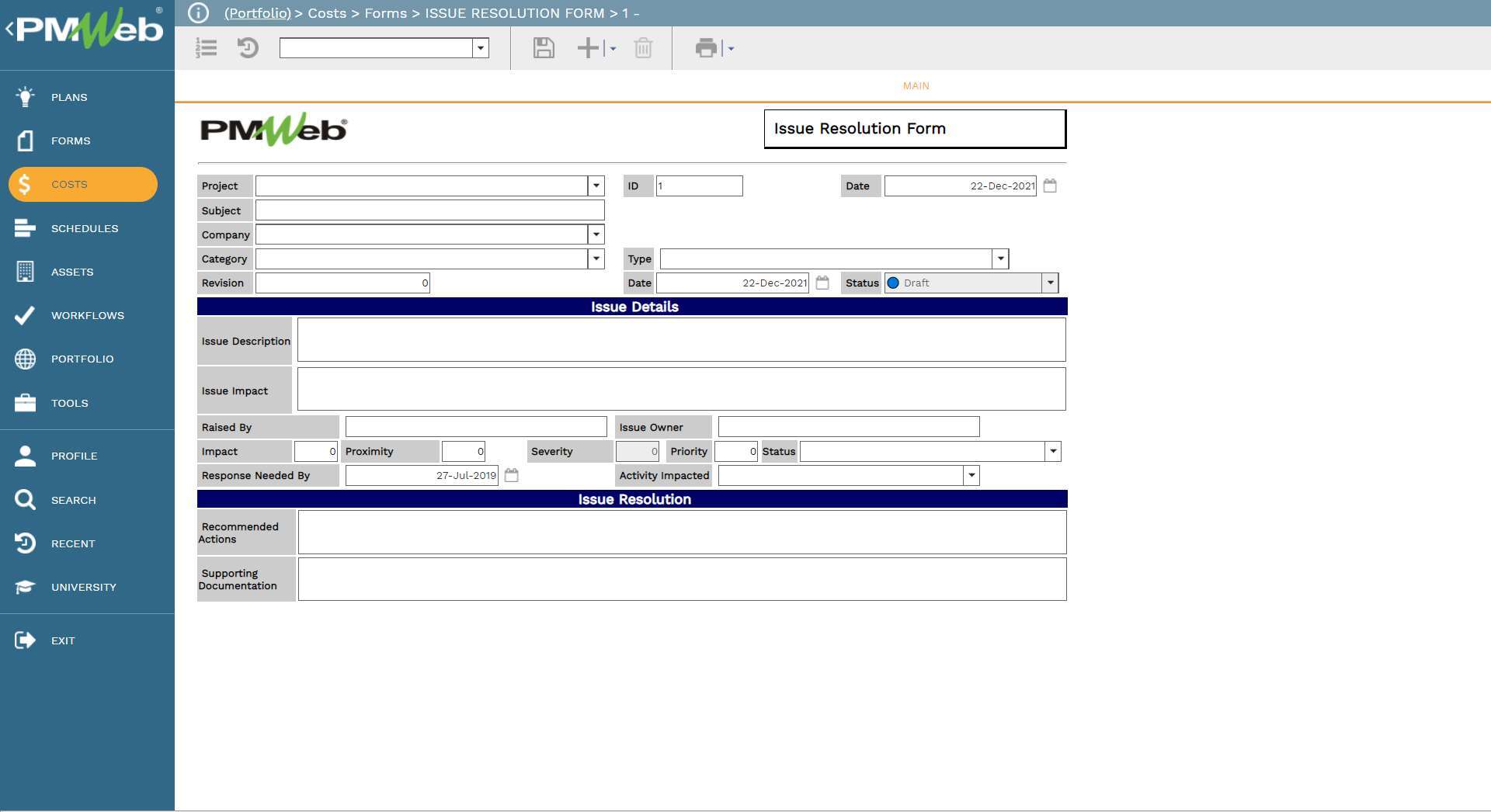The height and width of the screenshot is (812, 1491).
Task: Expand the print options dropdown arrow
Action: pyautogui.click(x=731, y=48)
